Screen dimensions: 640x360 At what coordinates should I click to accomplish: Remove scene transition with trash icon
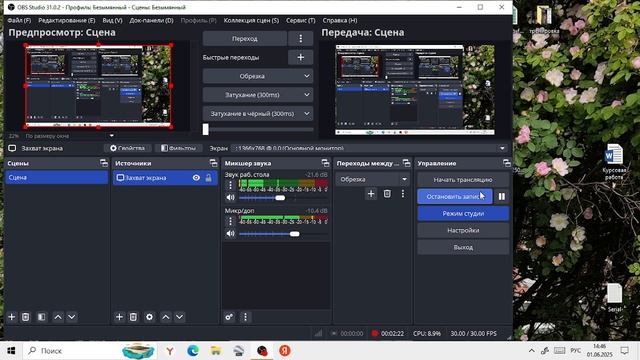point(387,193)
